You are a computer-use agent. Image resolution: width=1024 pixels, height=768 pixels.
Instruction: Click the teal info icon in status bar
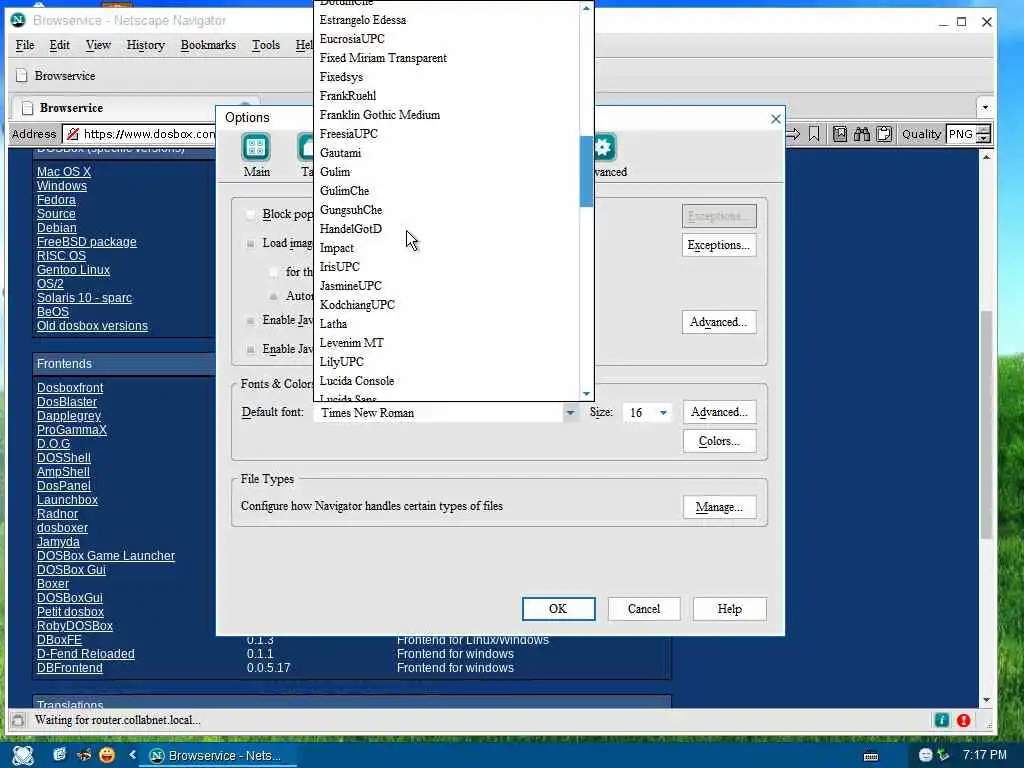[x=941, y=720]
